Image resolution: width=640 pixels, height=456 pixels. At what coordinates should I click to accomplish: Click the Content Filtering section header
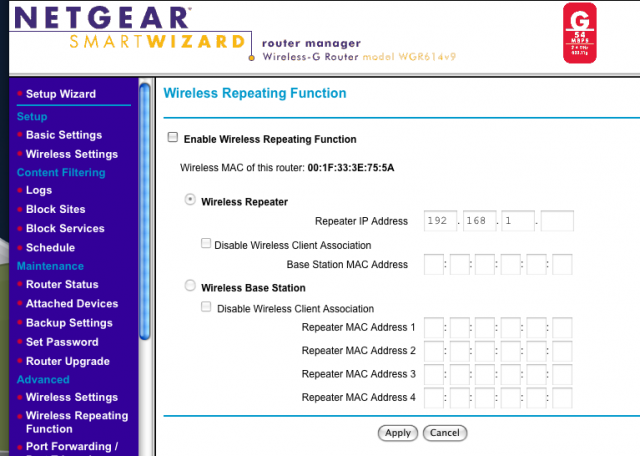pyautogui.click(x=61, y=173)
